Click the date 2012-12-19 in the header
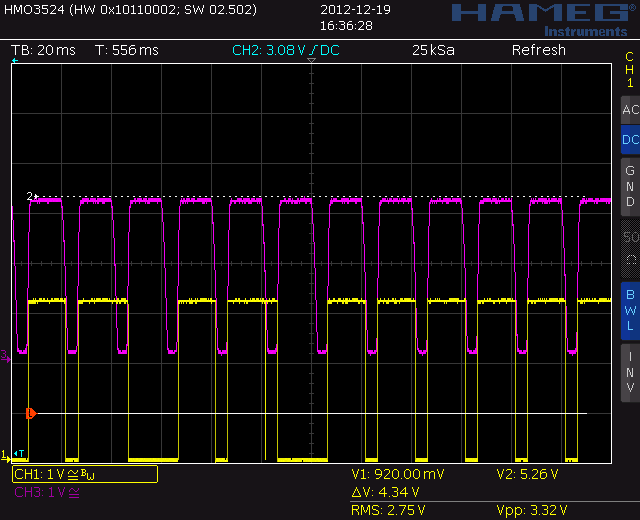 tap(355, 9)
